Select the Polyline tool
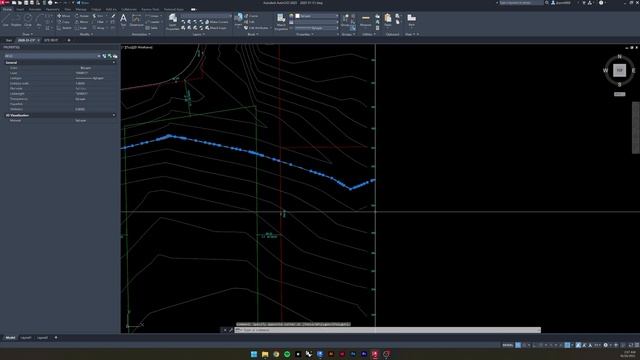Image resolution: width=640 pixels, height=360 pixels. coord(16,19)
